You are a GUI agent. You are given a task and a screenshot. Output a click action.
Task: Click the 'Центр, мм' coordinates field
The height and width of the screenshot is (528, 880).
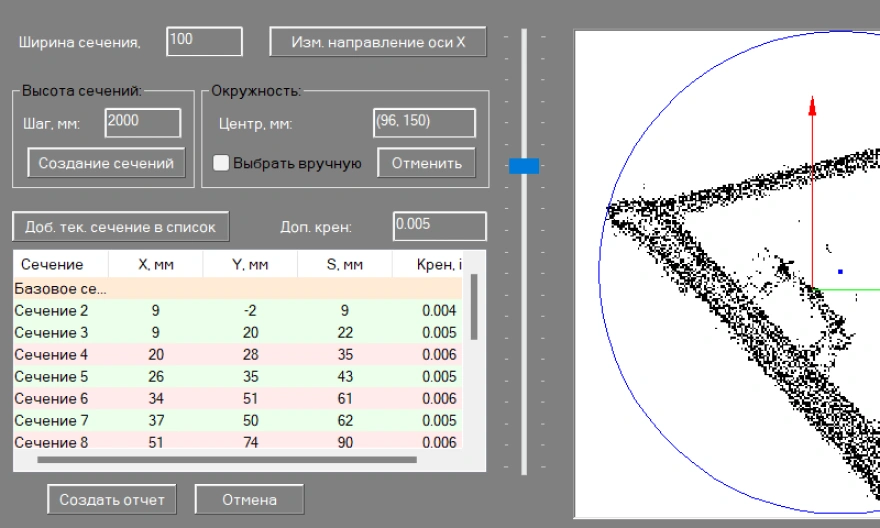coord(424,123)
